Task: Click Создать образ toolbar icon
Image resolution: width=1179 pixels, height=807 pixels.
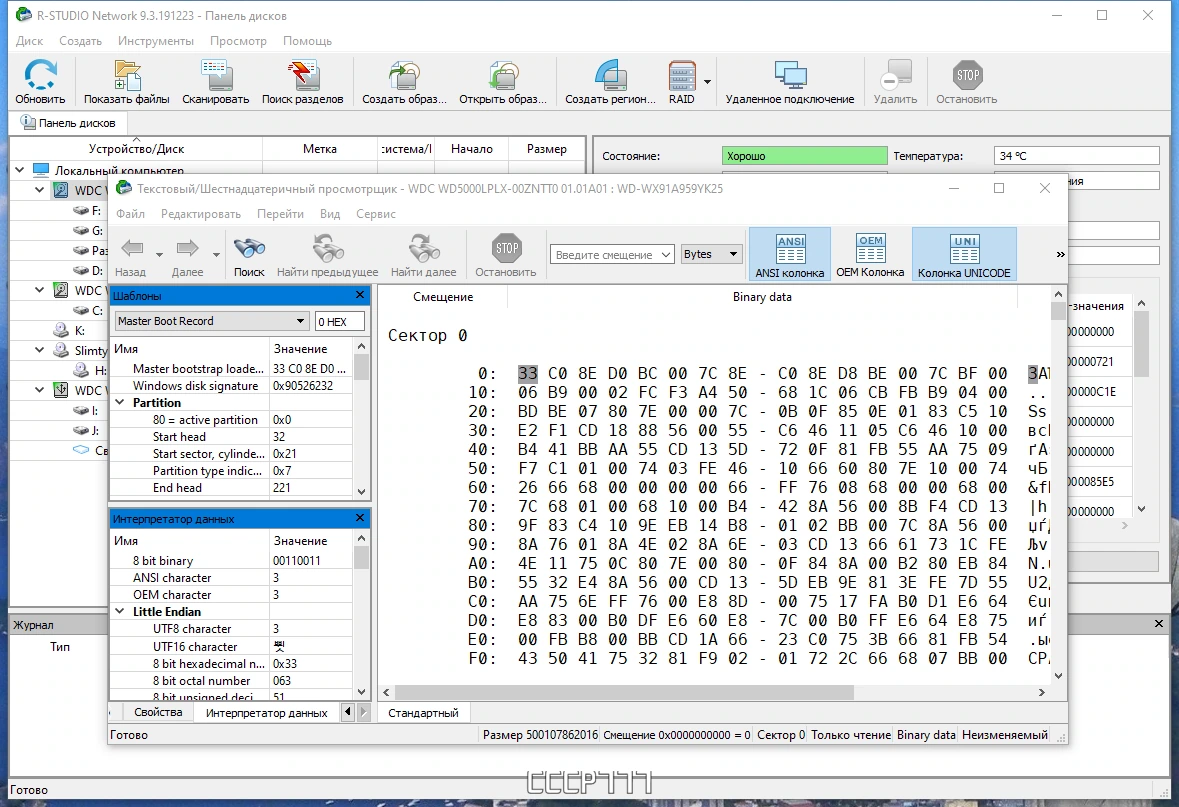Action: point(405,75)
